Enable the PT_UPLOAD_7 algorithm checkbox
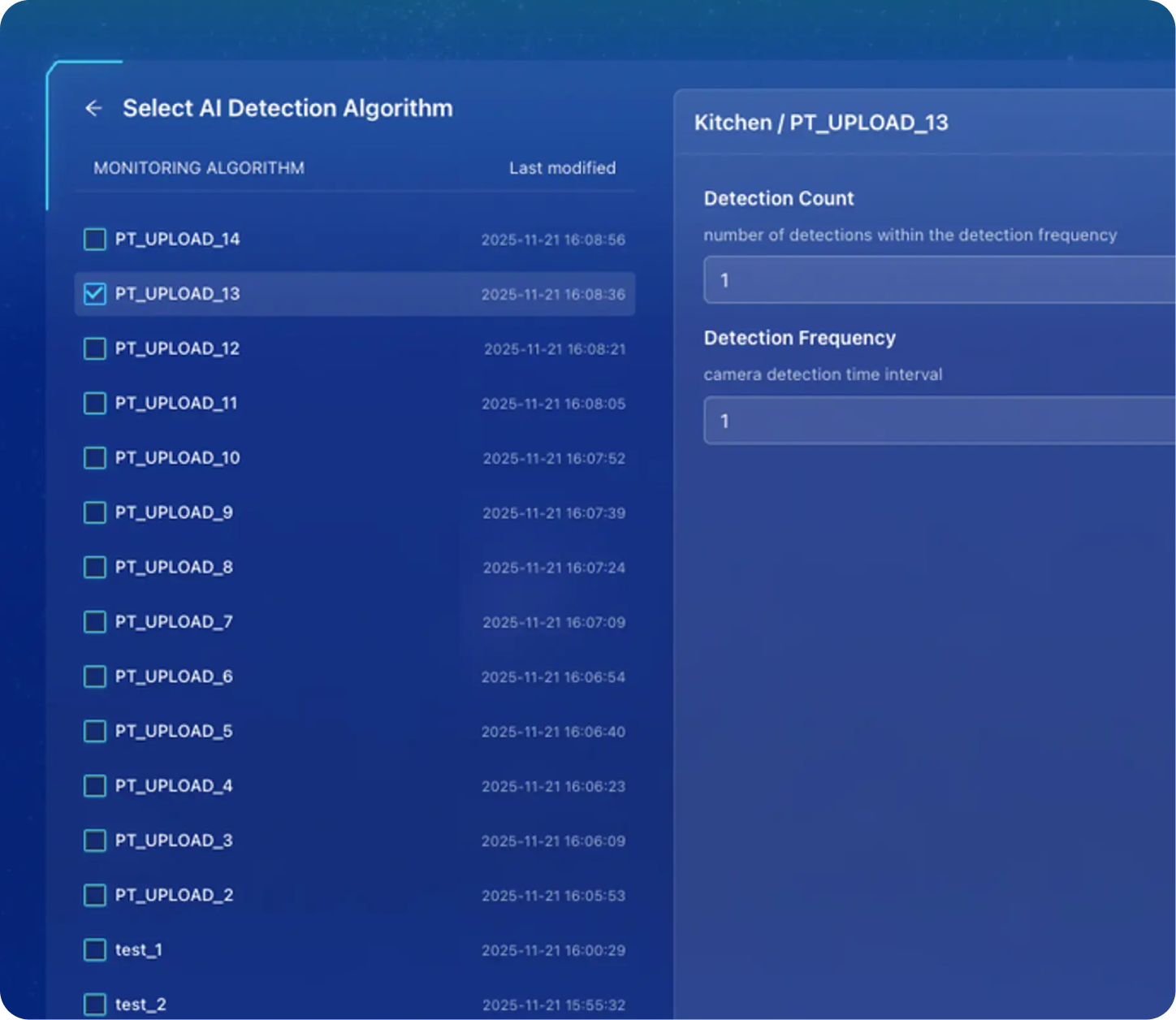This screenshot has width=1176, height=1020. coord(95,622)
